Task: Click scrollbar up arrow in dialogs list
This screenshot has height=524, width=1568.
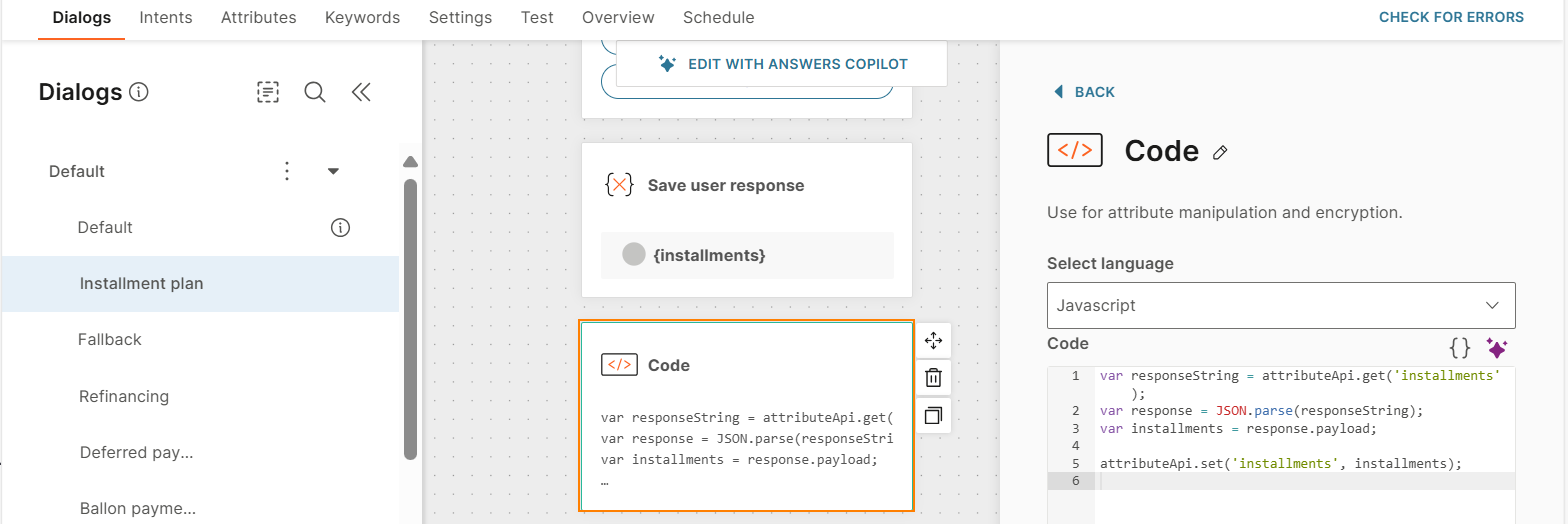Action: (x=410, y=163)
